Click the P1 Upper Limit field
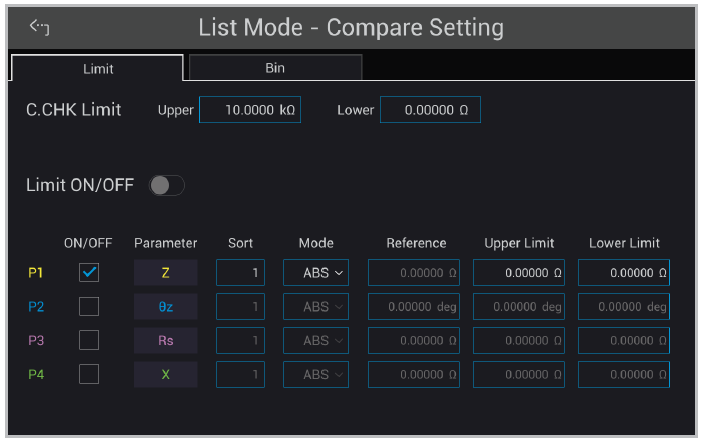The height and width of the screenshot is (446, 705). 518,272
